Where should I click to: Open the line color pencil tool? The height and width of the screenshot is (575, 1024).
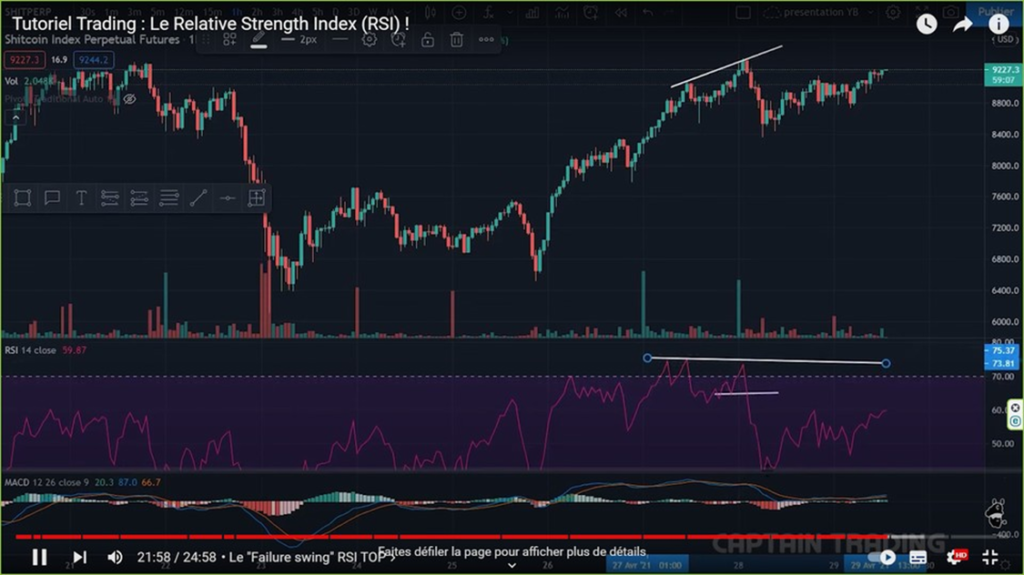(x=259, y=40)
